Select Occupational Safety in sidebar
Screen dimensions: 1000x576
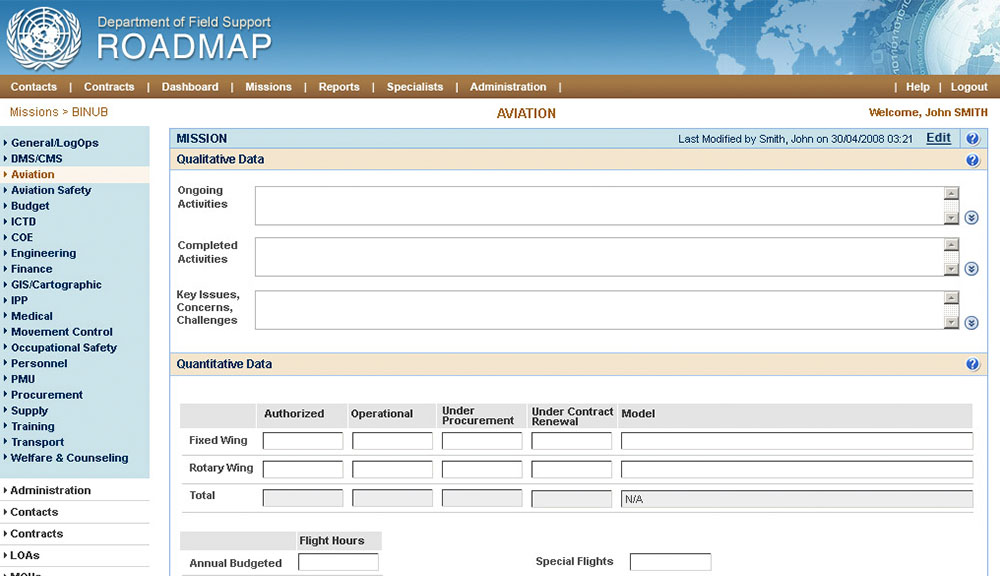[64, 348]
